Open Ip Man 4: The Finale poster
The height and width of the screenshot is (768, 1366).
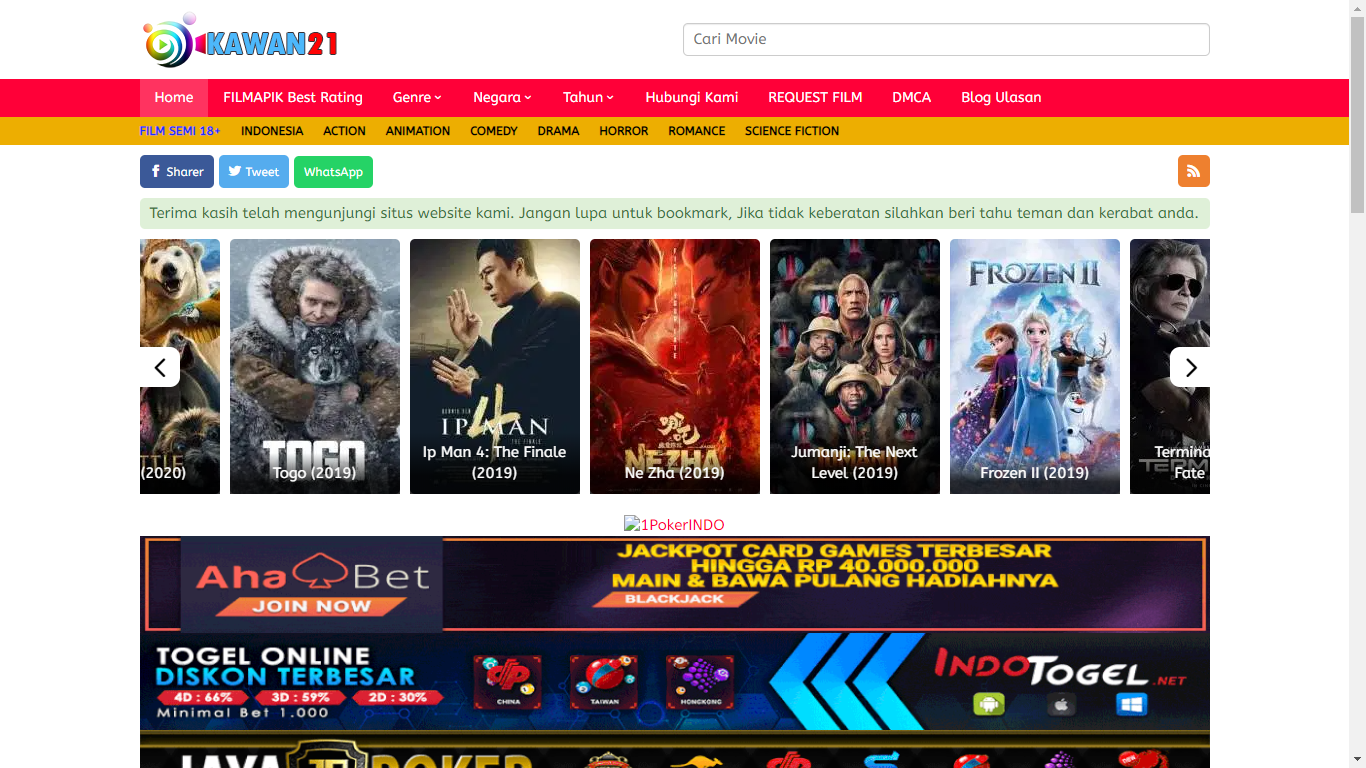pos(495,366)
